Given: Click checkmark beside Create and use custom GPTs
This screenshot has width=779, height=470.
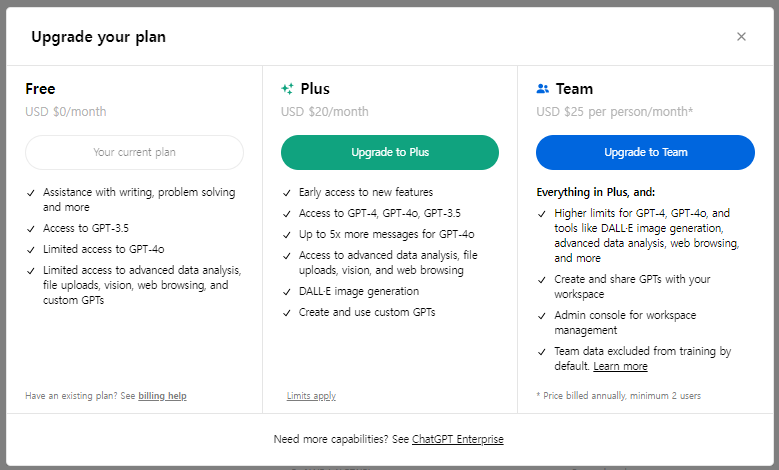Looking at the screenshot, I should [287, 313].
